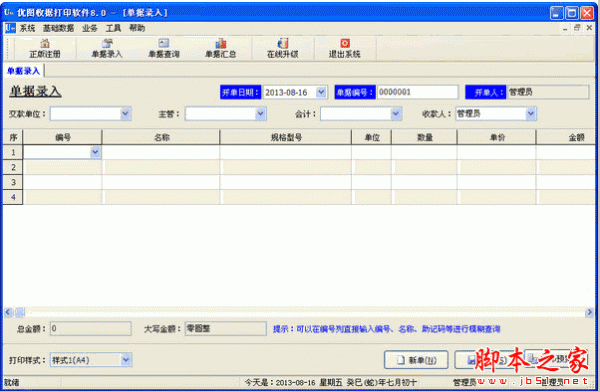The height and width of the screenshot is (392, 600).
Task: Expand the 交款单位 dropdown
Action: [x=125, y=114]
